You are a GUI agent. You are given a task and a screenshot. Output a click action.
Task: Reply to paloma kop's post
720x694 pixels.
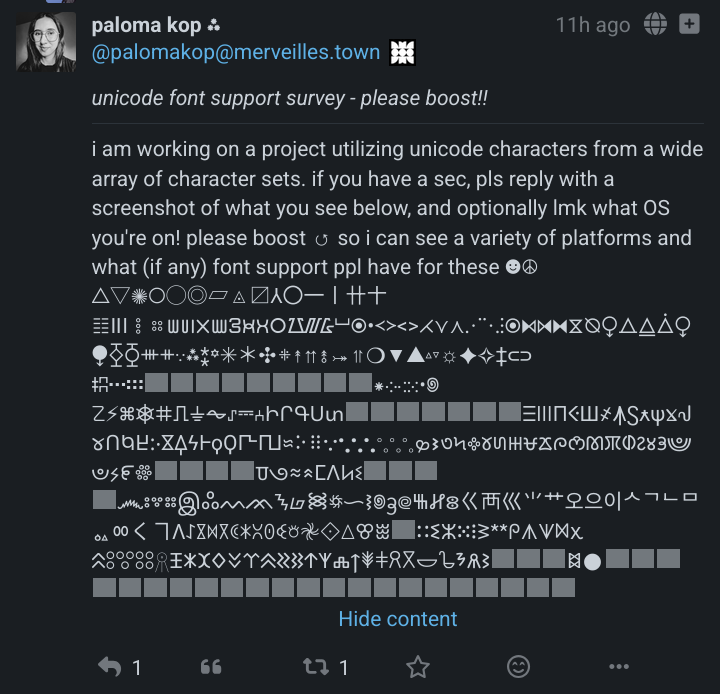[x=108, y=666]
